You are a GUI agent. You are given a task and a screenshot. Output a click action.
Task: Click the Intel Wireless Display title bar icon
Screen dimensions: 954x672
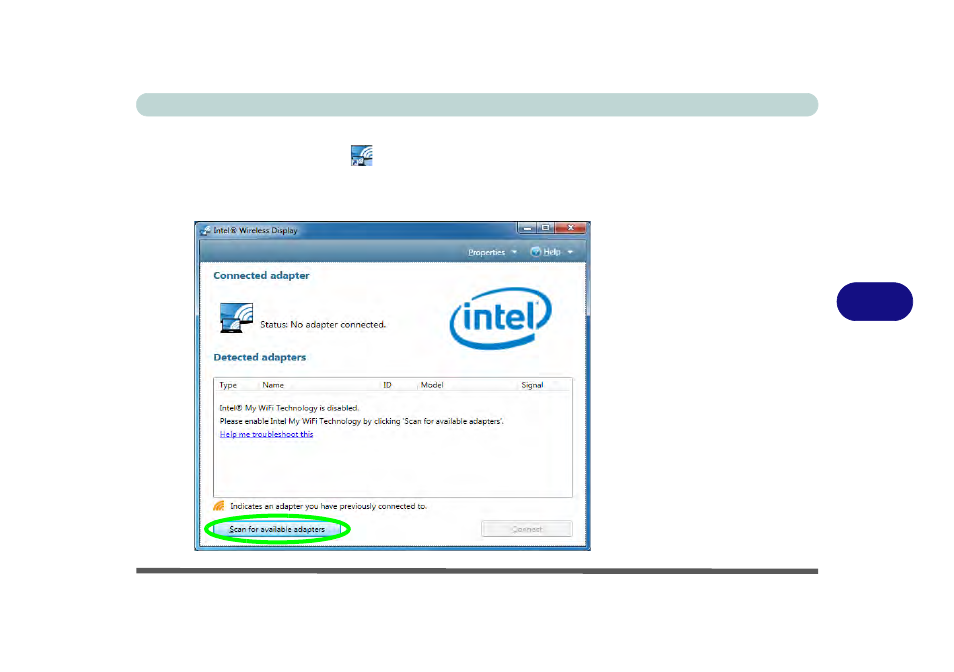tap(206, 230)
